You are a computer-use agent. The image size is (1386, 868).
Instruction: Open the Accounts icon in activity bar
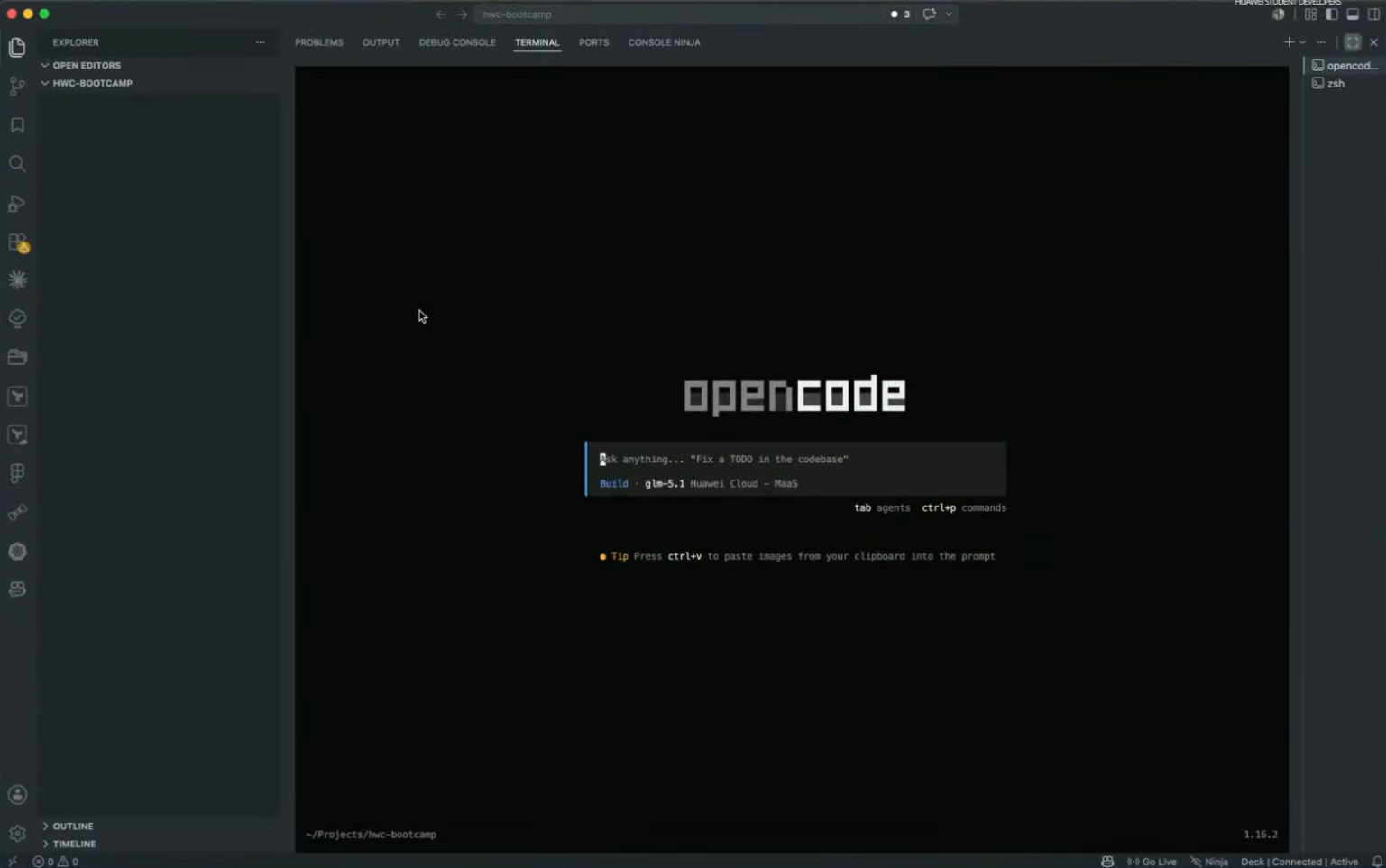click(x=17, y=795)
